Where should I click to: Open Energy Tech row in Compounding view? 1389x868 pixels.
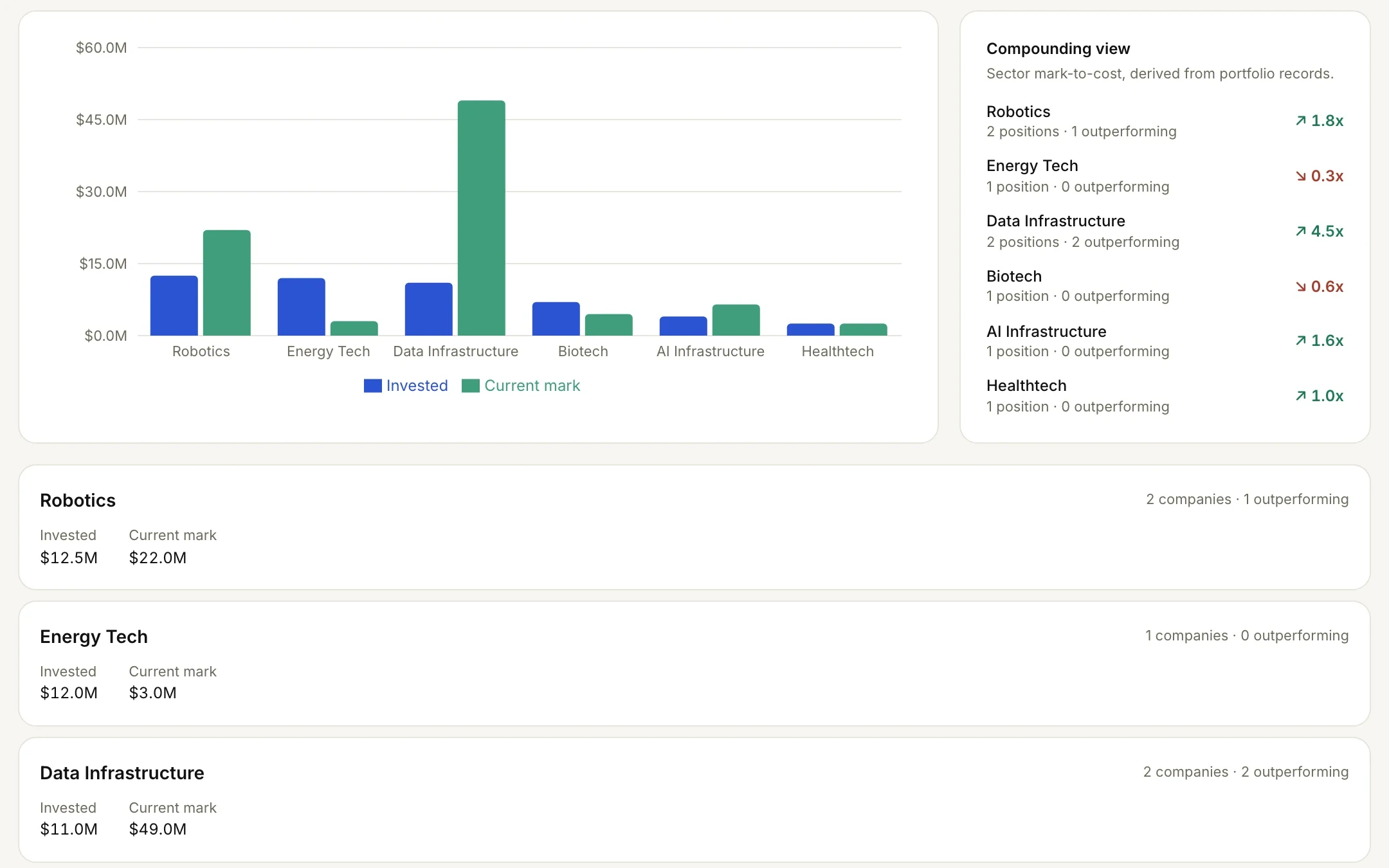[x=1165, y=176]
